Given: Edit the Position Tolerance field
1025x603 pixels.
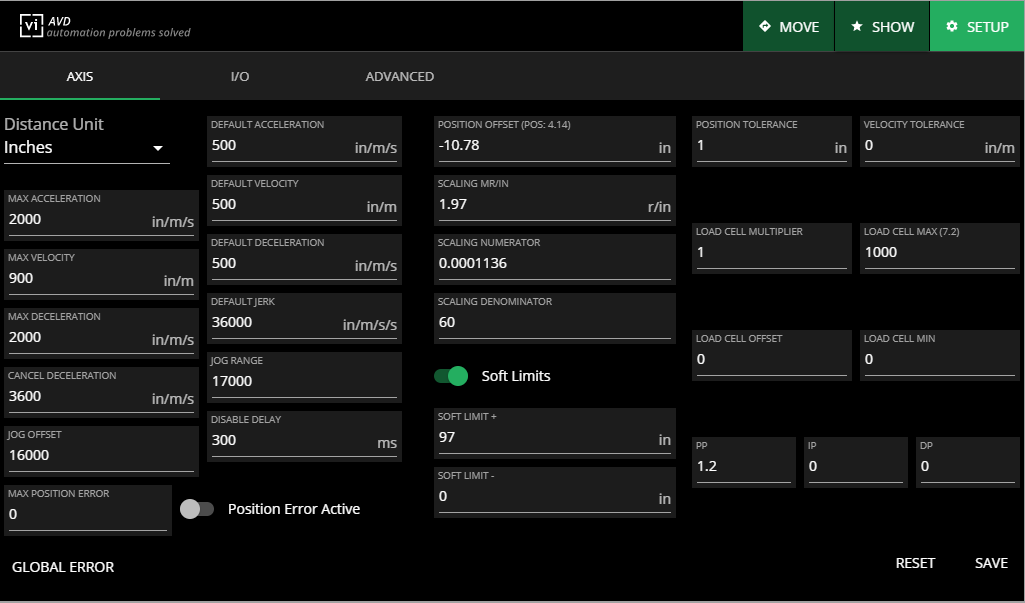Looking at the screenshot, I should (x=772, y=142).
